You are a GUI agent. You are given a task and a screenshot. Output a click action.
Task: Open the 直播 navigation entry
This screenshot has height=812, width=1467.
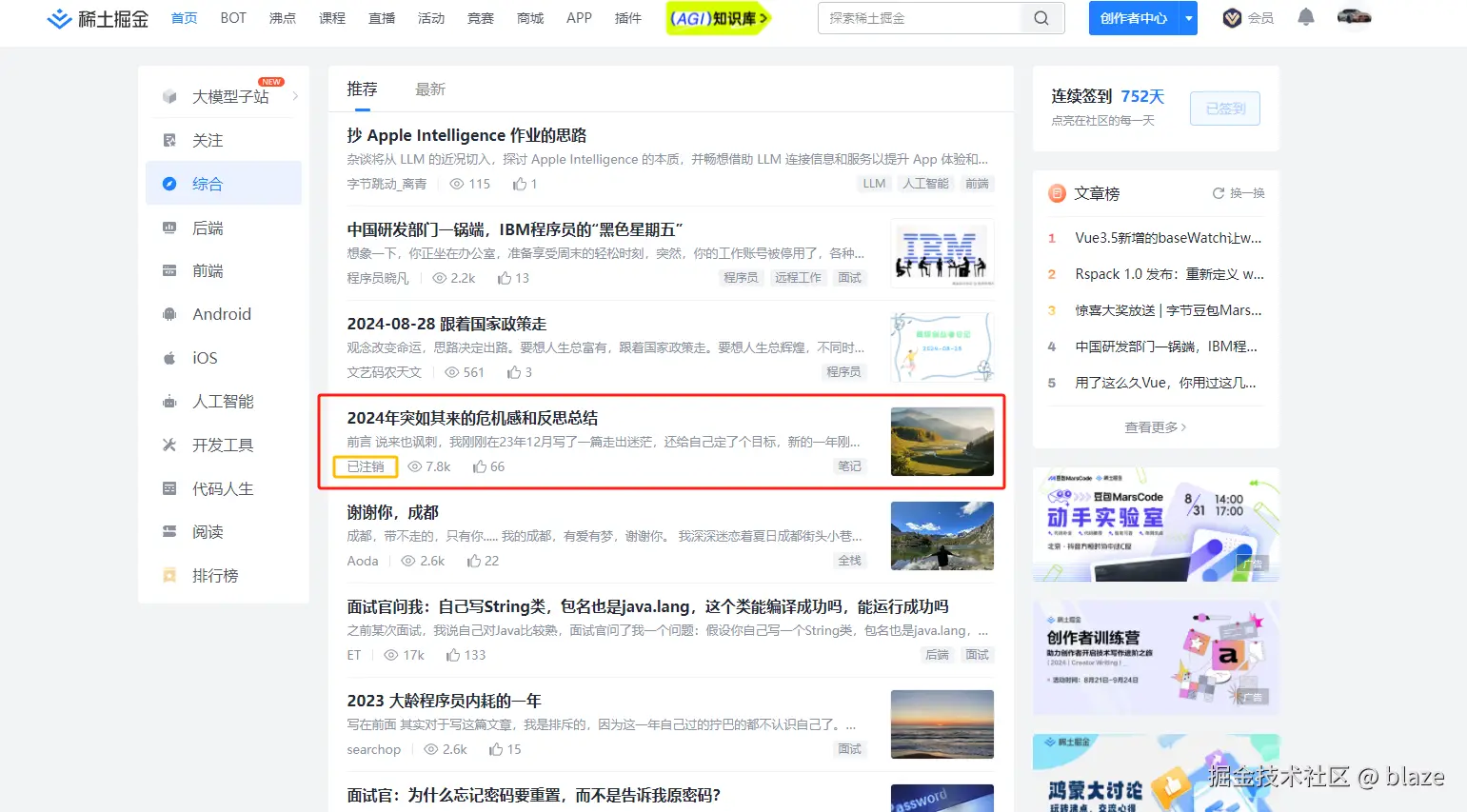[381, 17]
